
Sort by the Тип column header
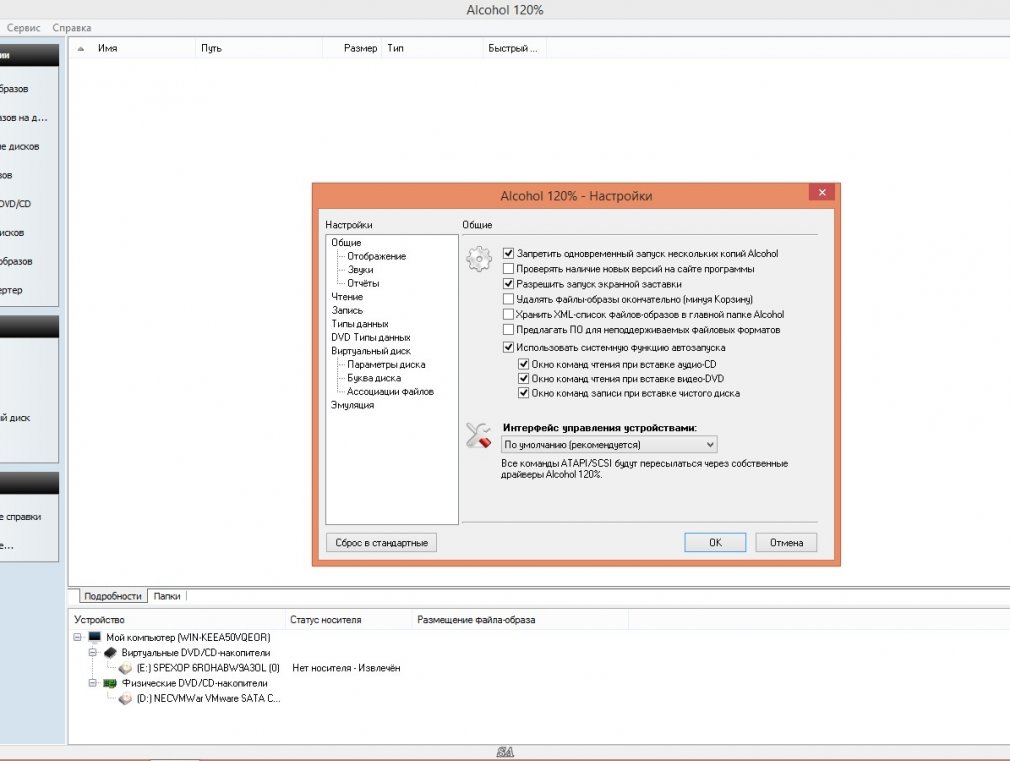click(432, 48)
